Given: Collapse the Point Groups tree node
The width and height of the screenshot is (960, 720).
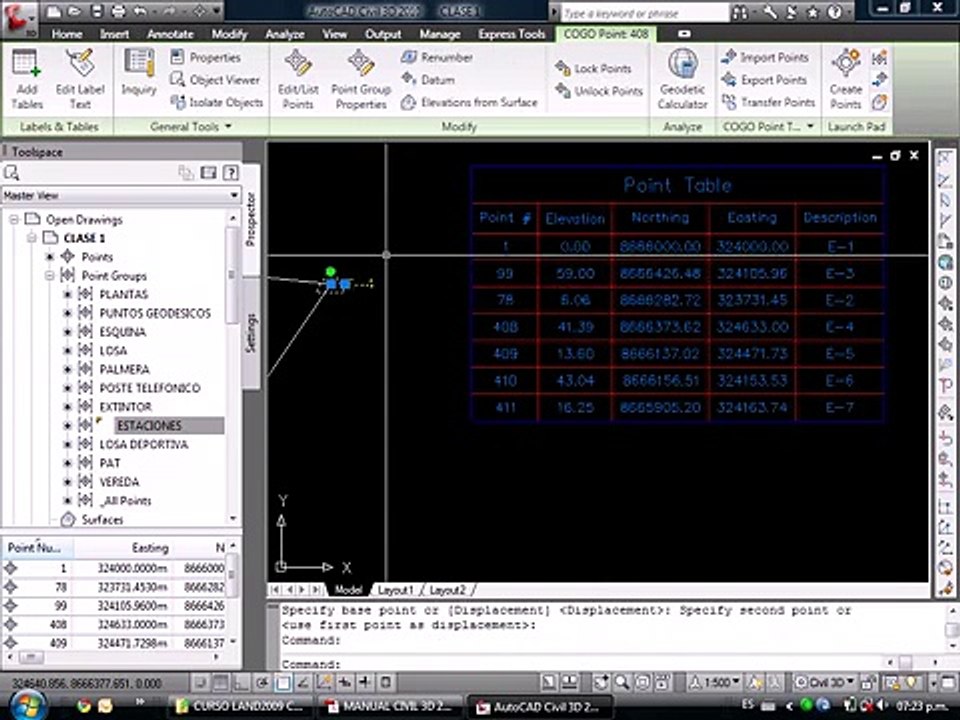Looking at the screenshot, I should coord(50,276).
